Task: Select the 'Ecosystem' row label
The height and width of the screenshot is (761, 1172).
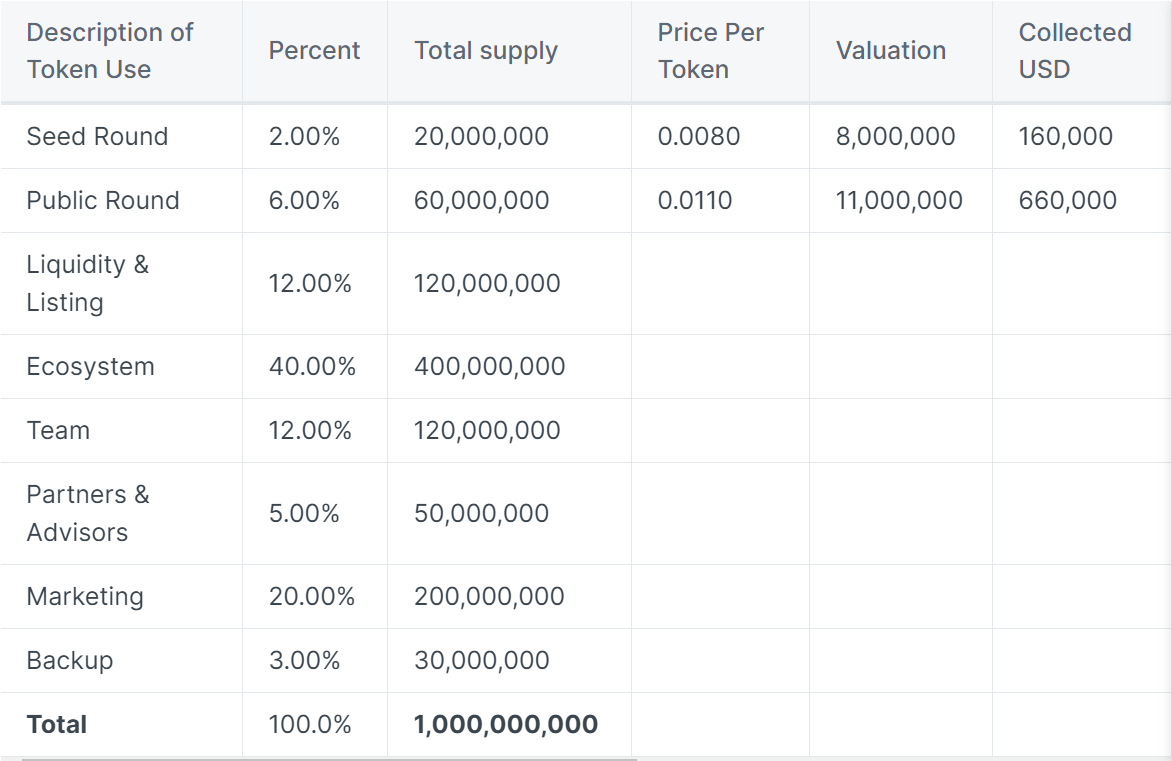Action: [91, 367]
